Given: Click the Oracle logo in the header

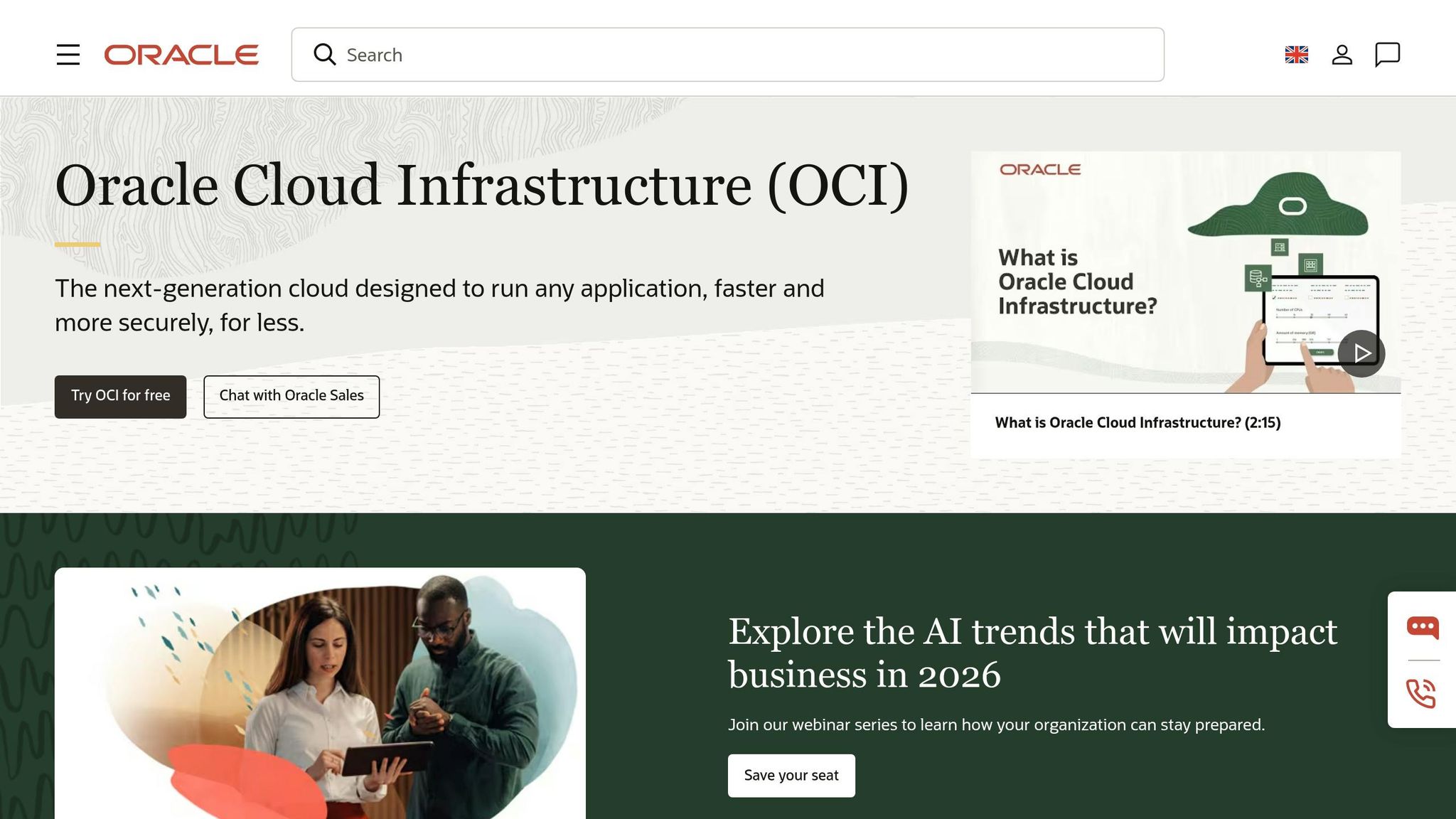Looking at the screenshot, I should coord(181,55).
